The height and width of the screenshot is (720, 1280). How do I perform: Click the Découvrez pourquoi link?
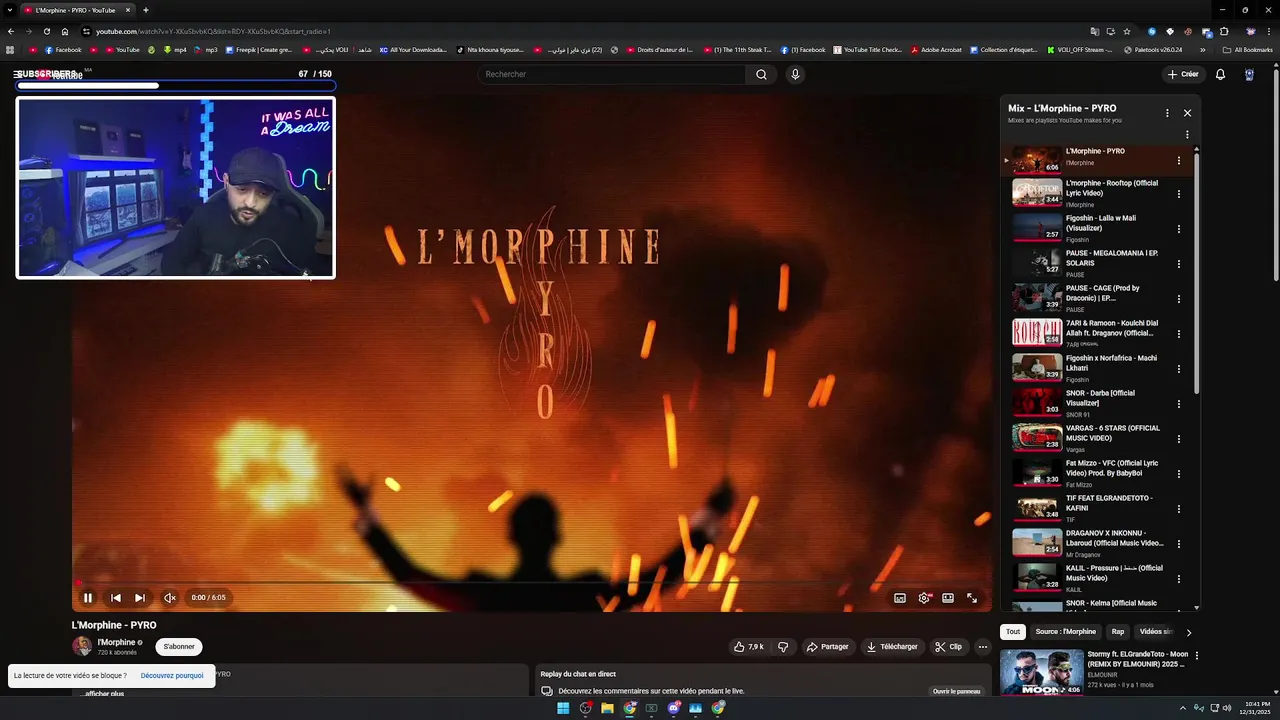click(x=172, y=675)
